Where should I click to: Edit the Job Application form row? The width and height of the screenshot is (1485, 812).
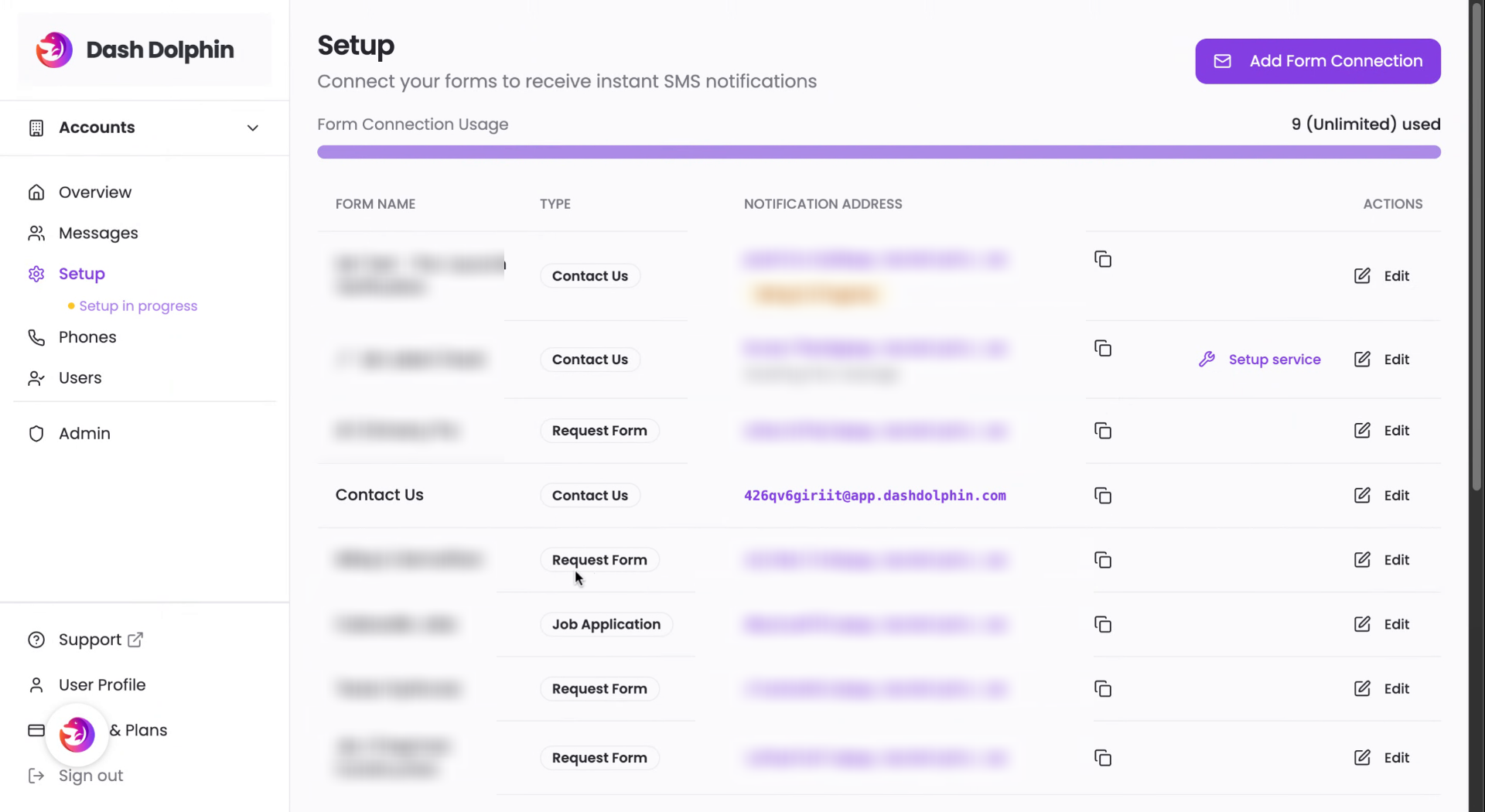click(1381, 624)
